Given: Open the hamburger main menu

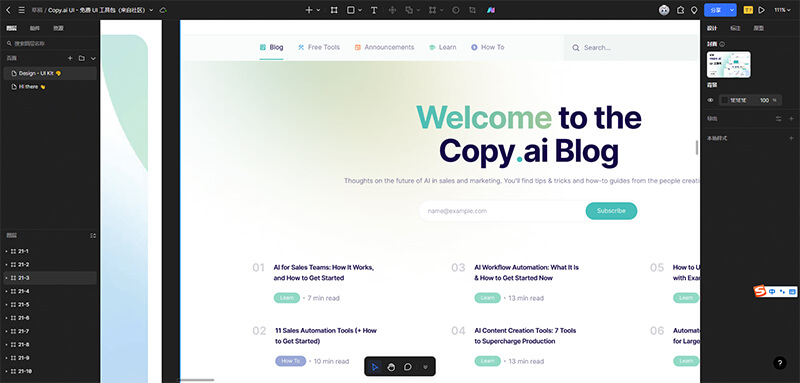Looking at the screenshot, I should pyautogui.click(x=21, y=10).
